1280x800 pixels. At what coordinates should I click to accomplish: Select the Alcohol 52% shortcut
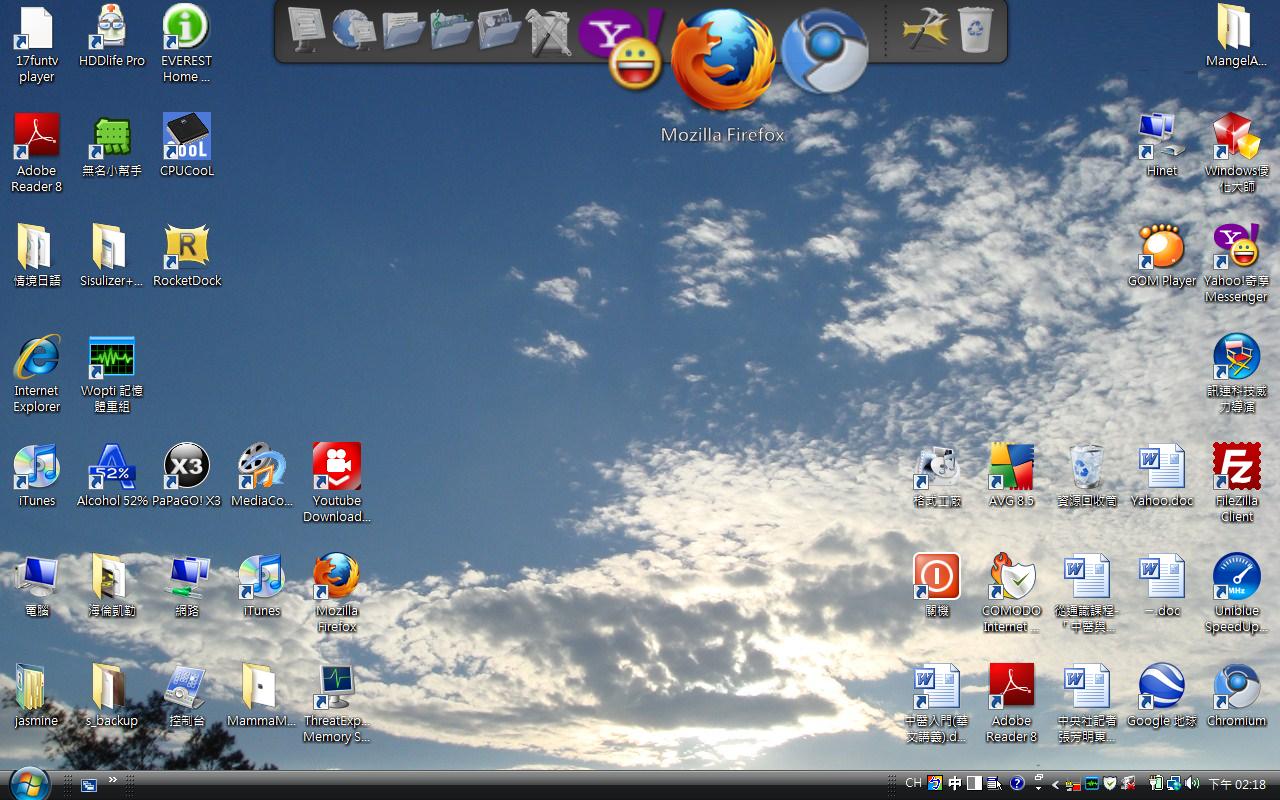(112, 476)
